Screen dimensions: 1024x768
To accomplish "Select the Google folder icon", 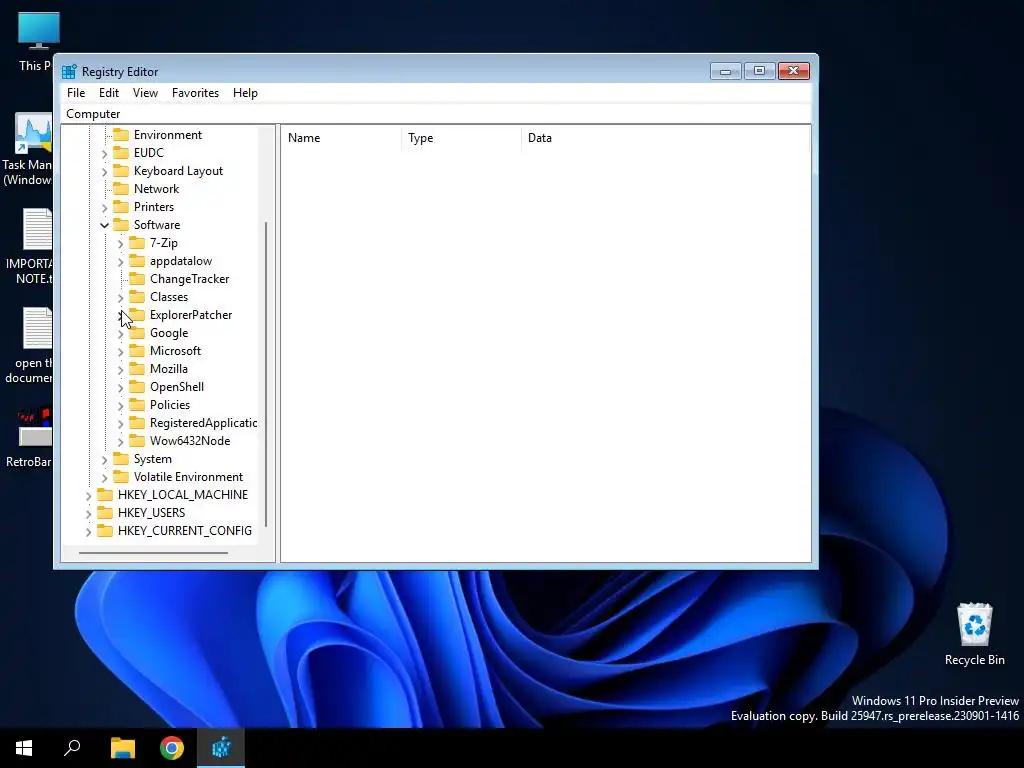I will 137,332.
